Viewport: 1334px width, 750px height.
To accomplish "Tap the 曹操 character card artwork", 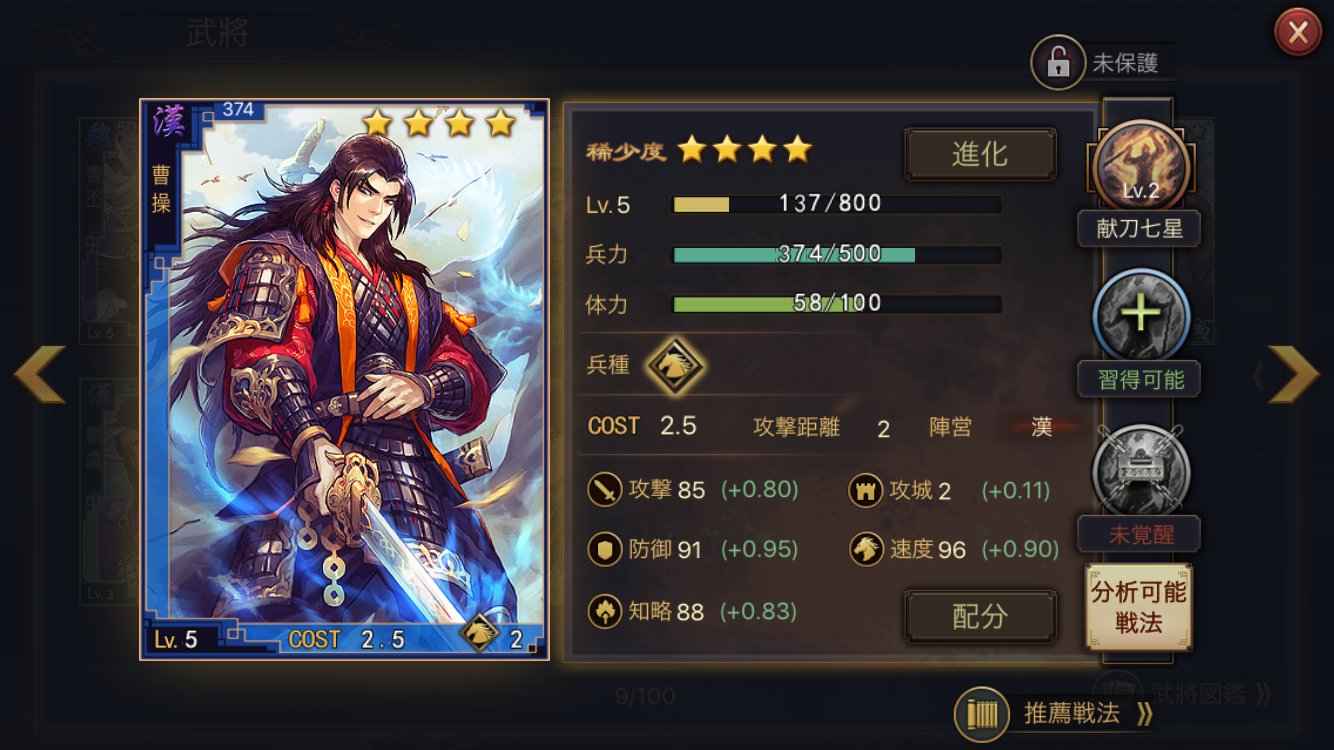I will (x=345, y=380).
